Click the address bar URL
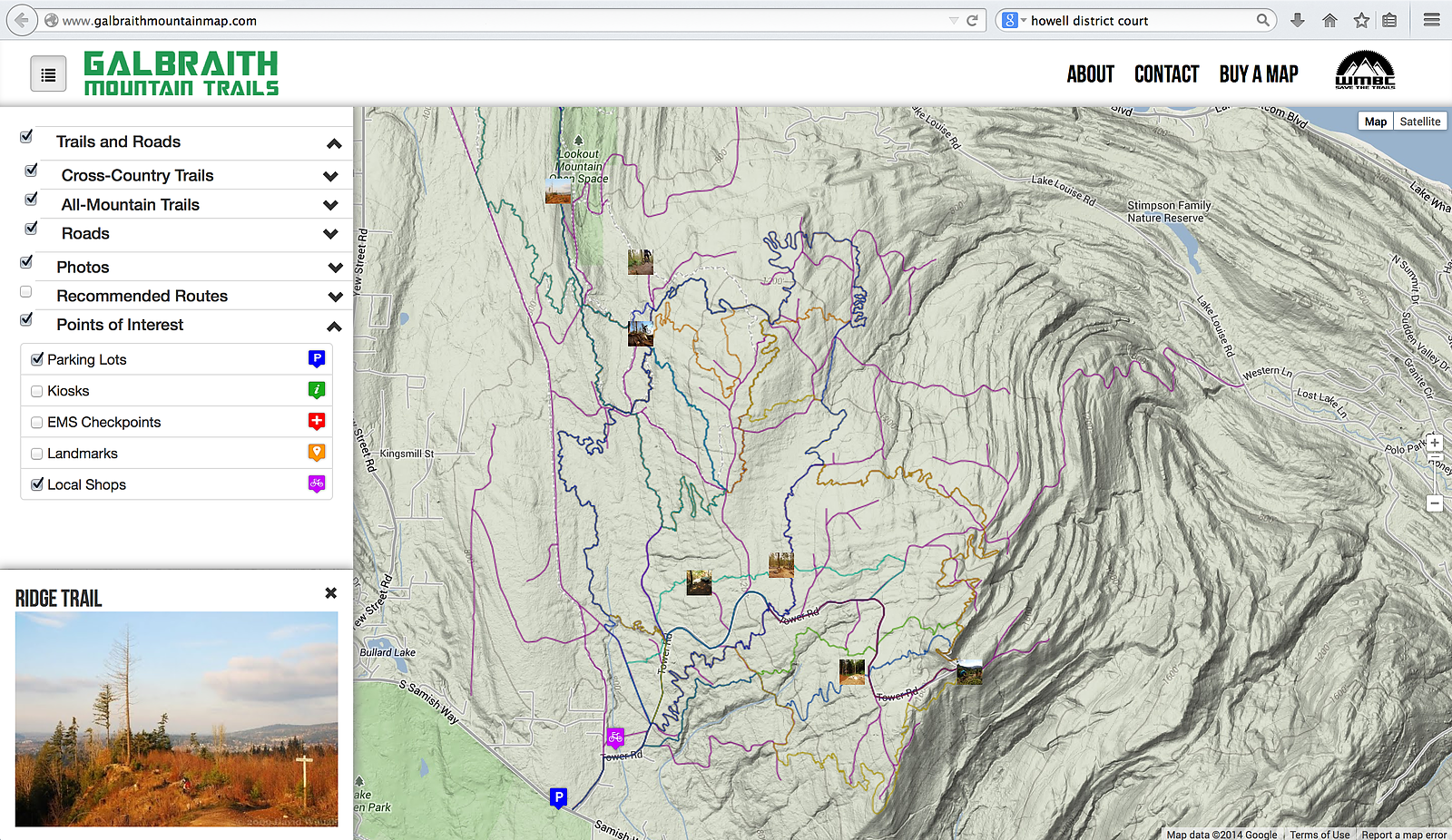 point(160,20)
